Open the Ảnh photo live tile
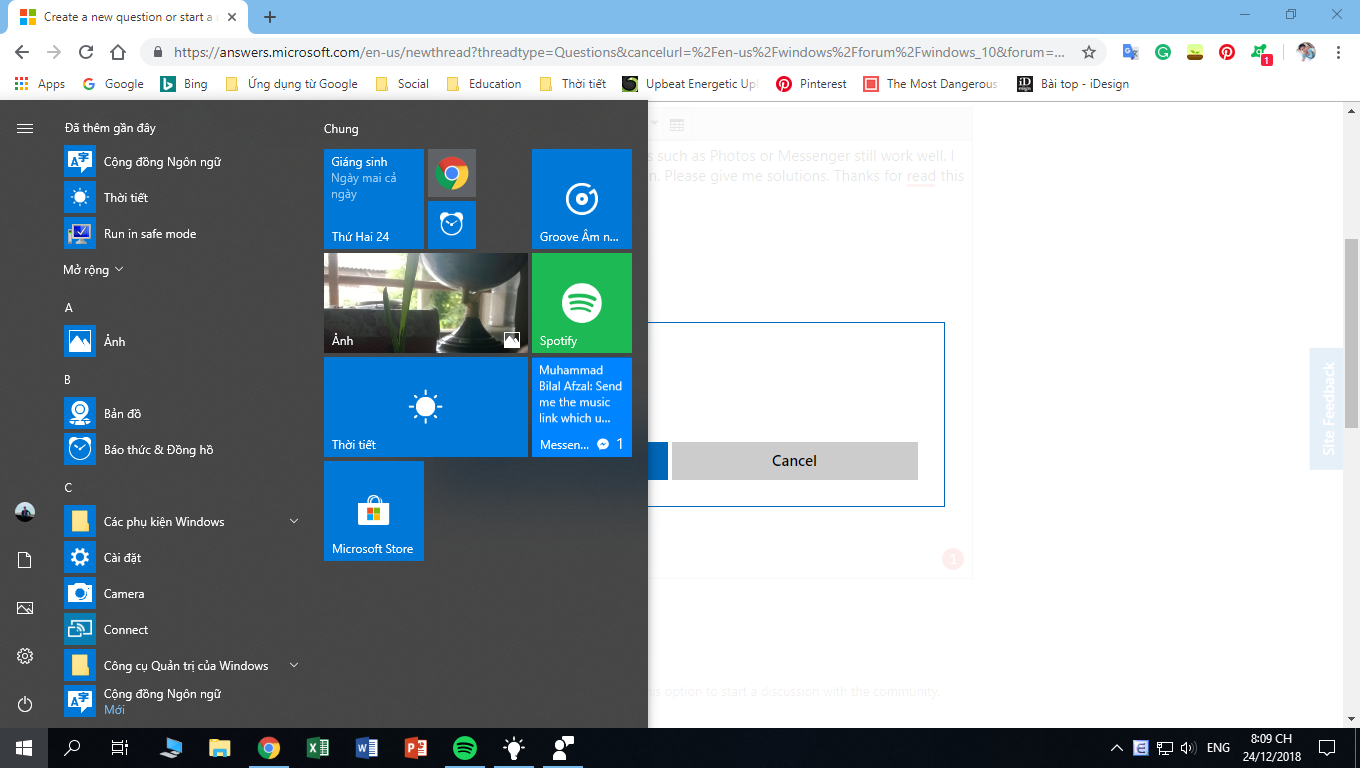1360x768 pixels. click(426, 303)
